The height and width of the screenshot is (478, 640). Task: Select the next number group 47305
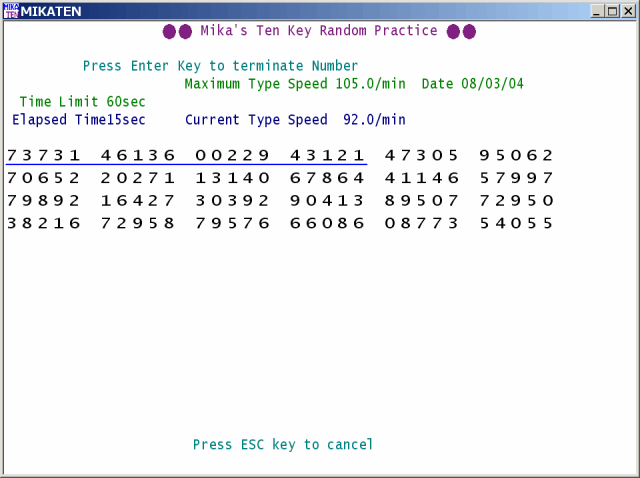click(421, 155)
